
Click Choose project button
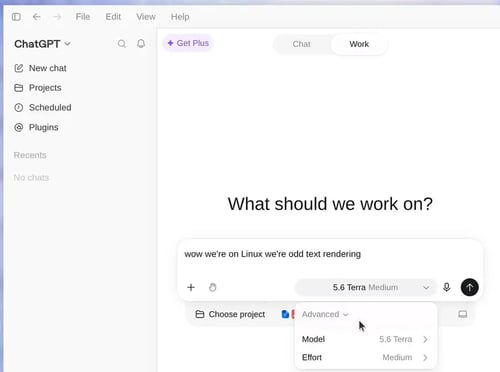[x=230, y=314]
